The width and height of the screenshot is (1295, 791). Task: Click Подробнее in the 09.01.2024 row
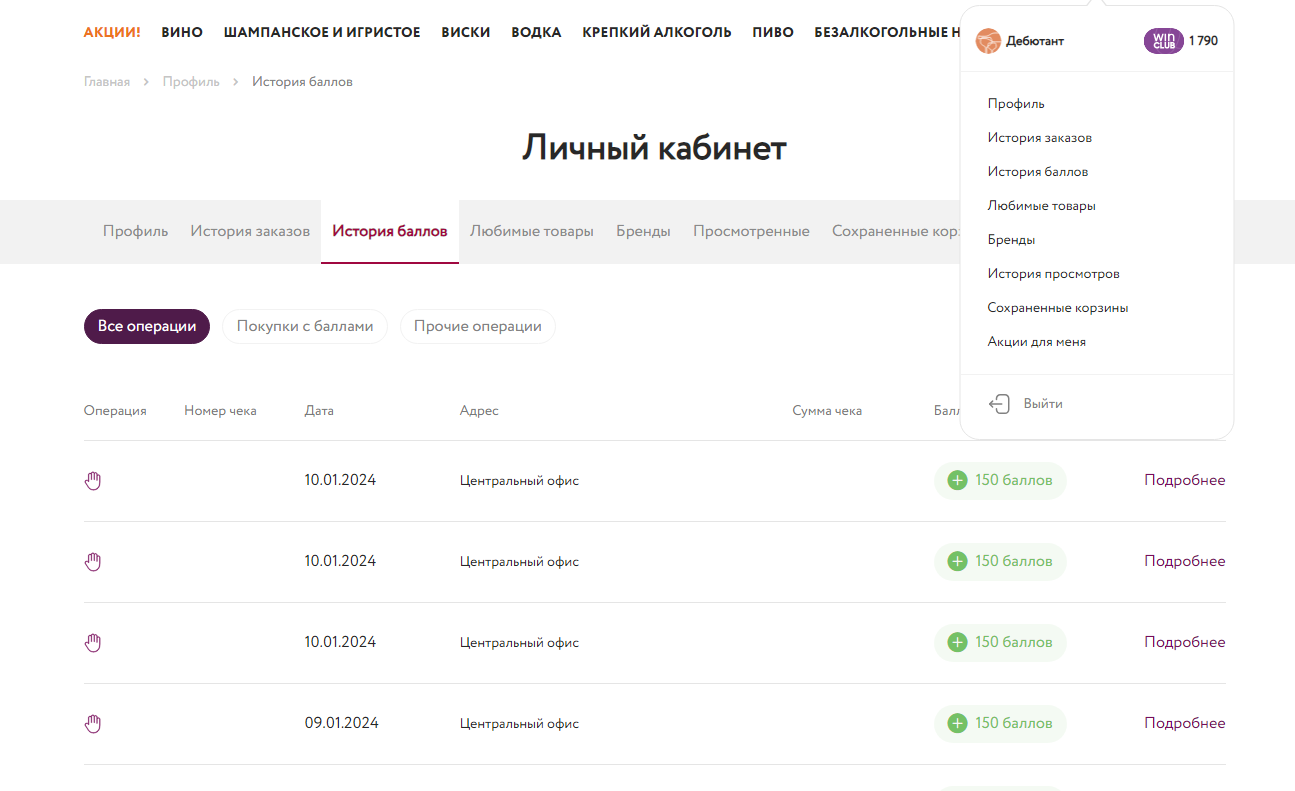point(1185,724)
